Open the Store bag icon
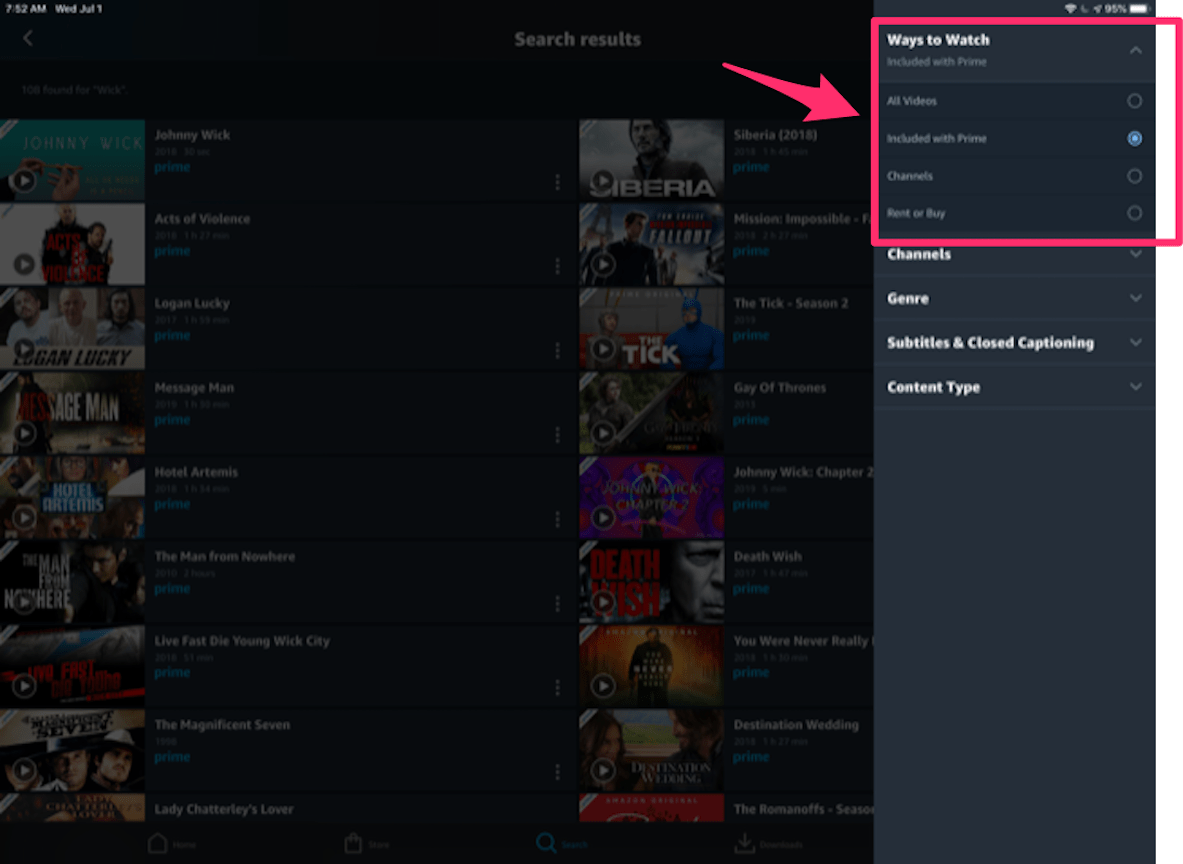 click(353, 843)
